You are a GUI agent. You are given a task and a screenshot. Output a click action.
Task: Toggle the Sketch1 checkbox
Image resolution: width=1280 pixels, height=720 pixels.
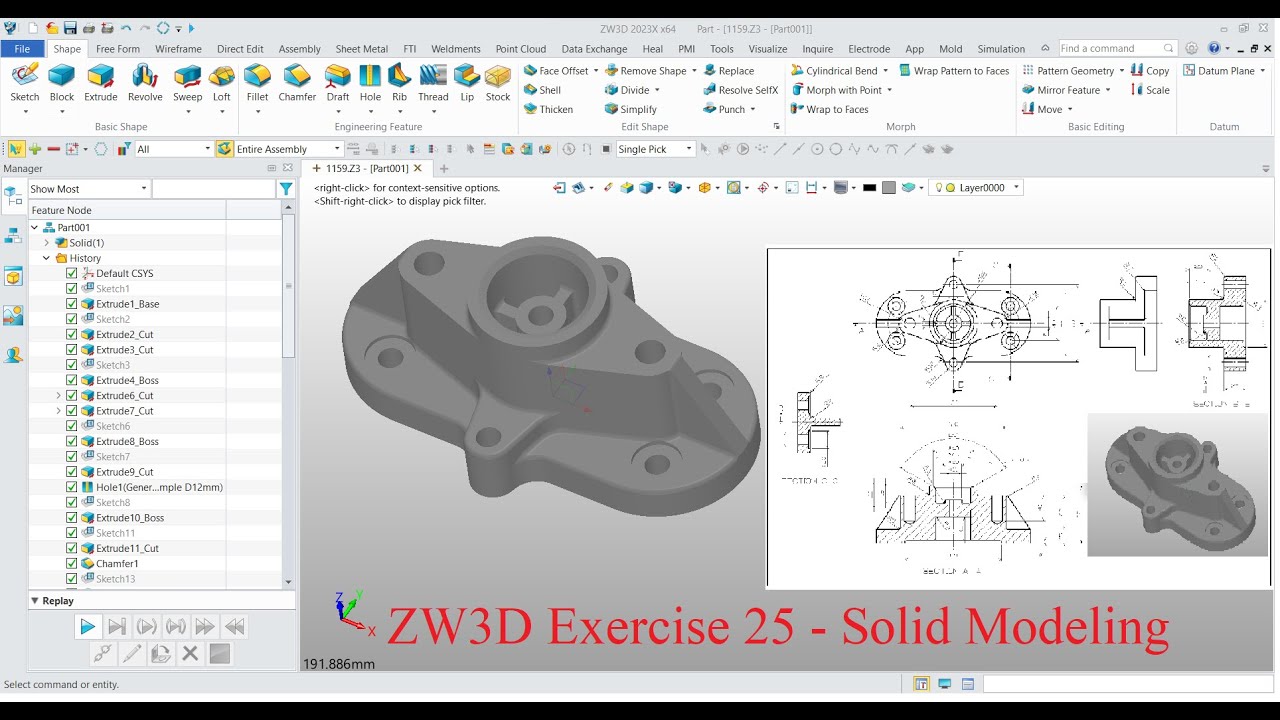click(72, 289)
